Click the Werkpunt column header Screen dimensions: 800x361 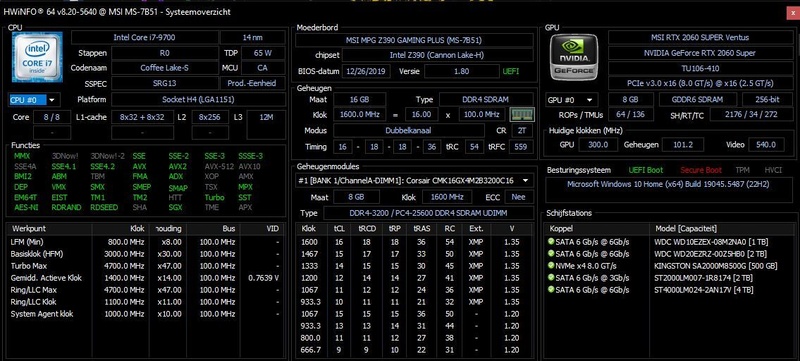click(49, 228)
